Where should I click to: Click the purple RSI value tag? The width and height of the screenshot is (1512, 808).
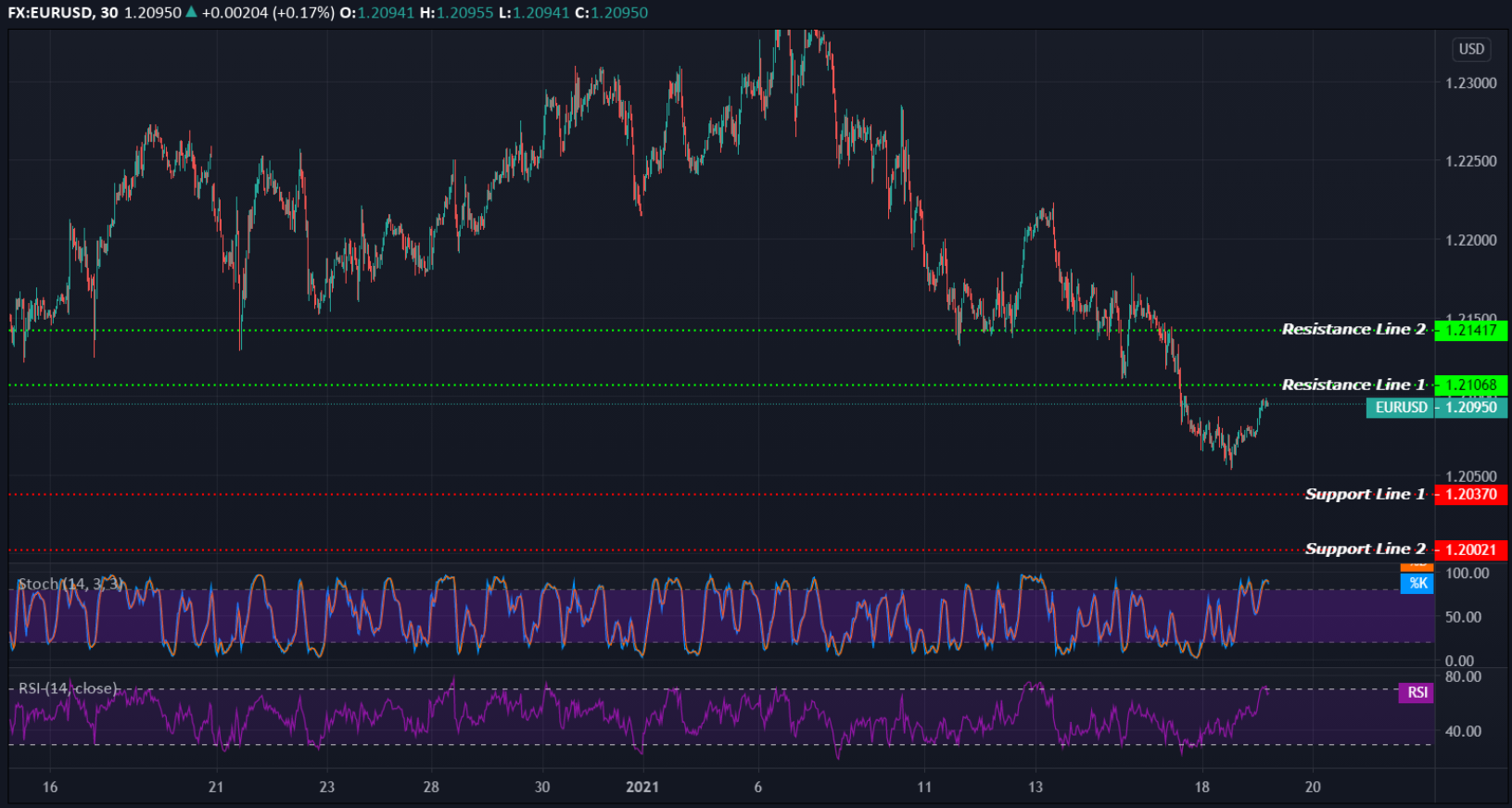(x=1417, y=692)
